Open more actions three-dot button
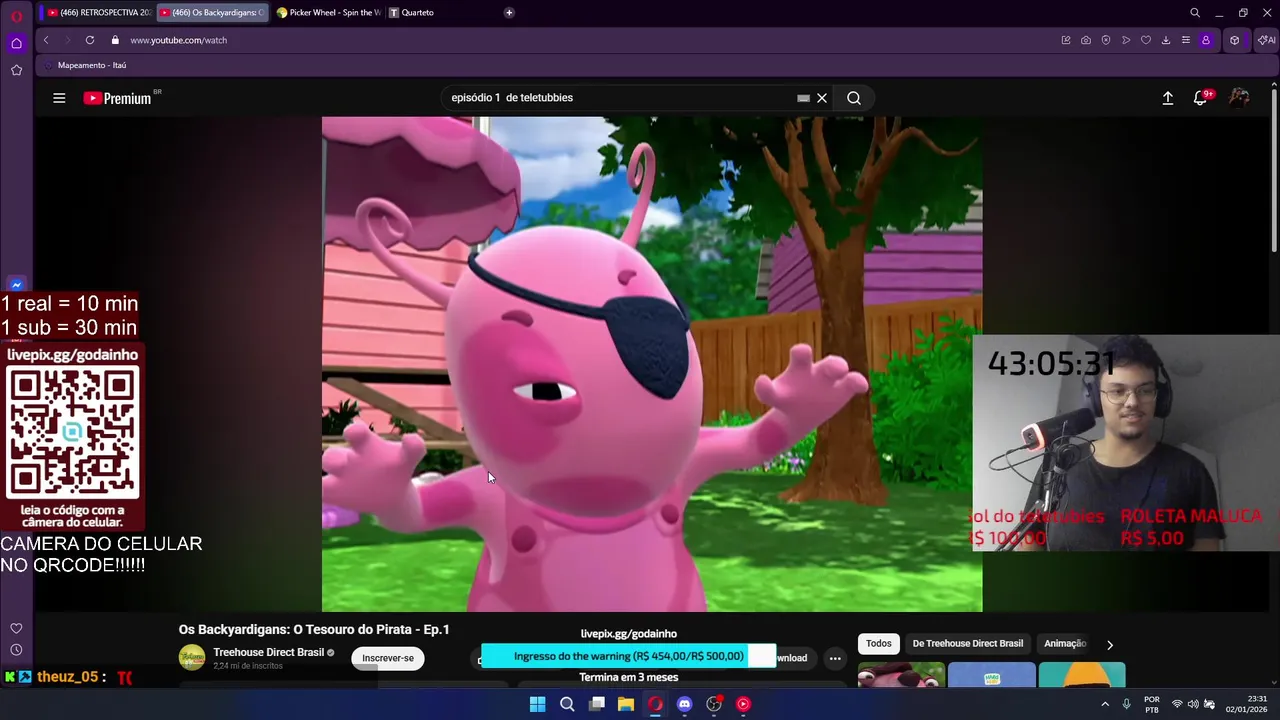Image resolution: width=1280 pixels, height=720 pixels. (x=835, y=658)
